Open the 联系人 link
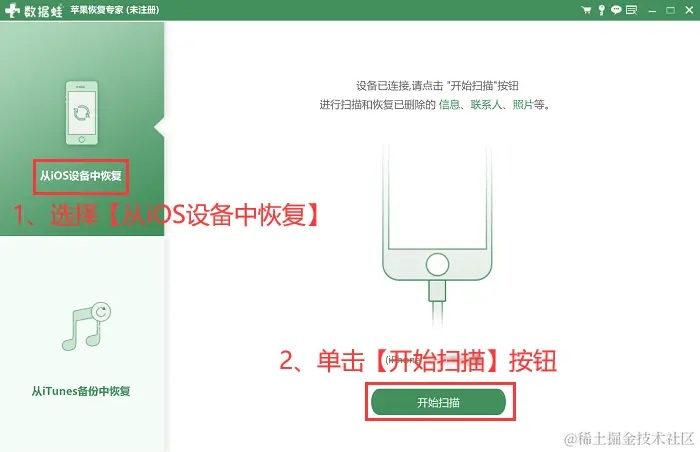This screenshot has height=452, width=700. (x=486, y=105)
